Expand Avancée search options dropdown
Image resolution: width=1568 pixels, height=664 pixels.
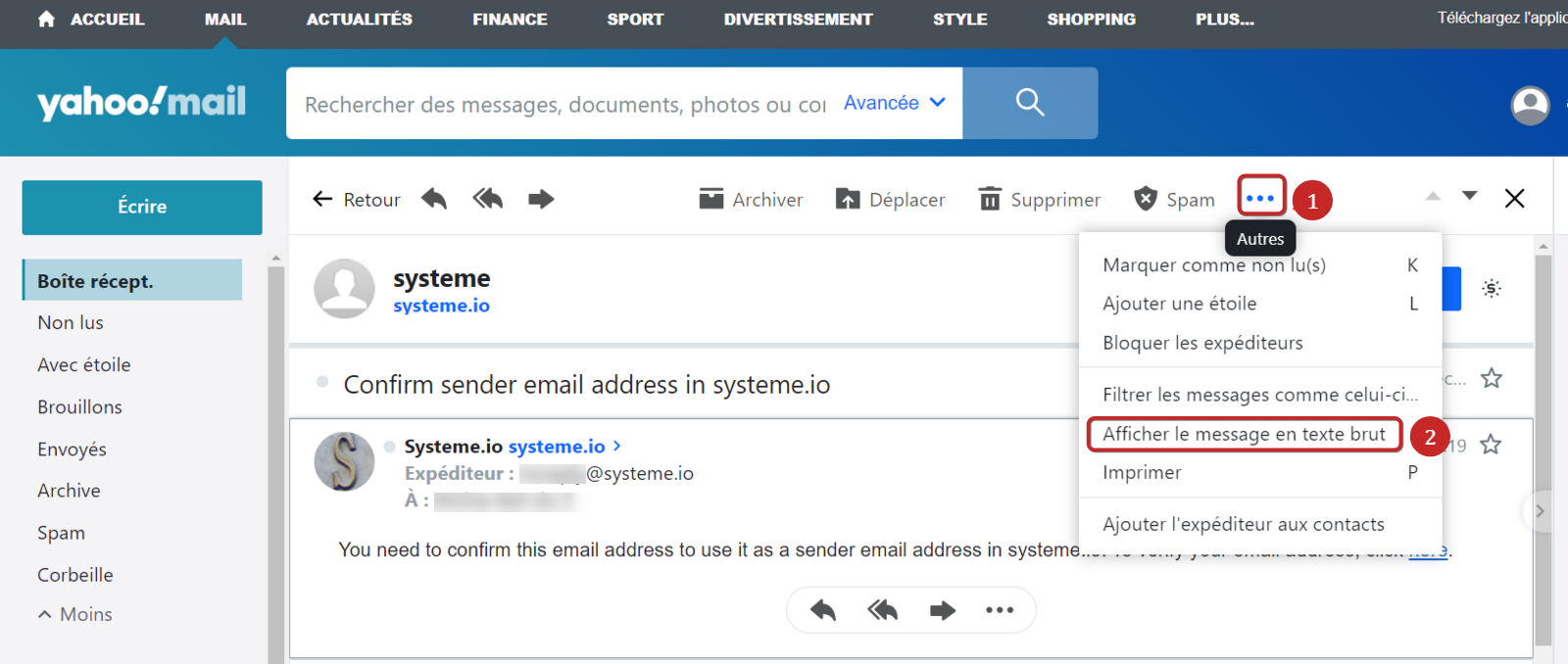[x=895, y=103]
